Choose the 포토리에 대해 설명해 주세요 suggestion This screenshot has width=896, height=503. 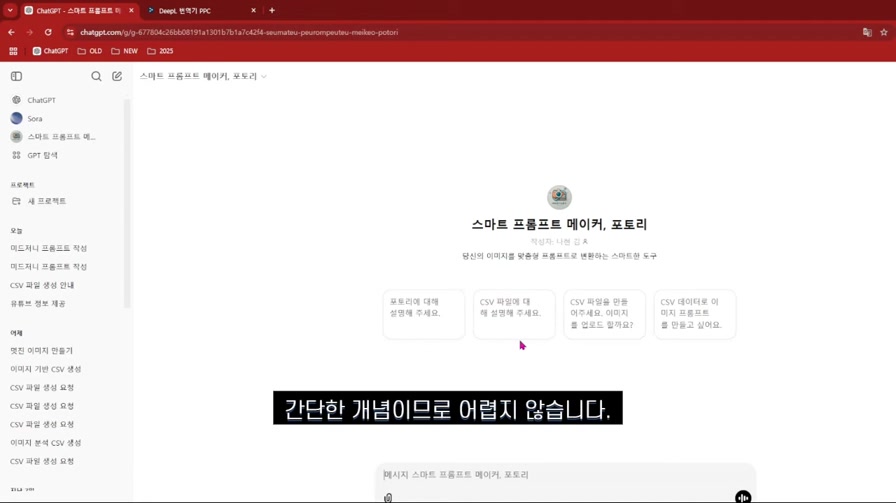423,314
